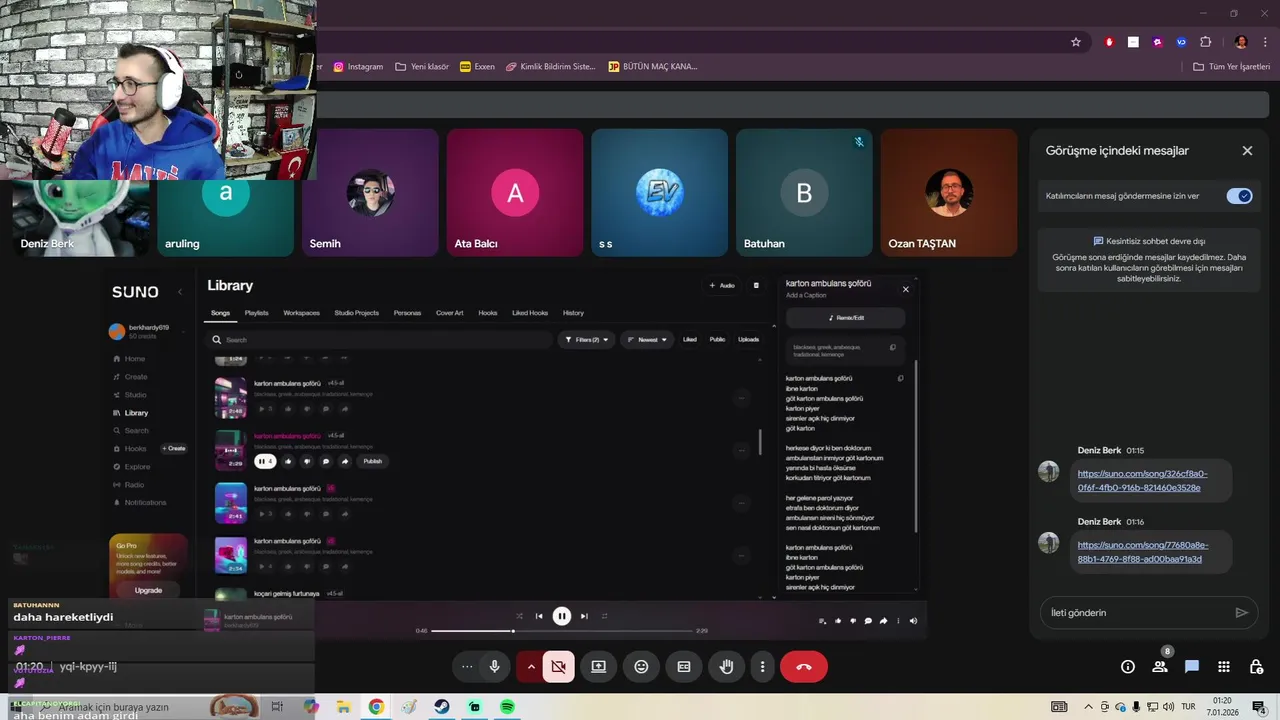Click the trash icon beside Audio button
1280x720 pixels.
(x=756, y=286)
